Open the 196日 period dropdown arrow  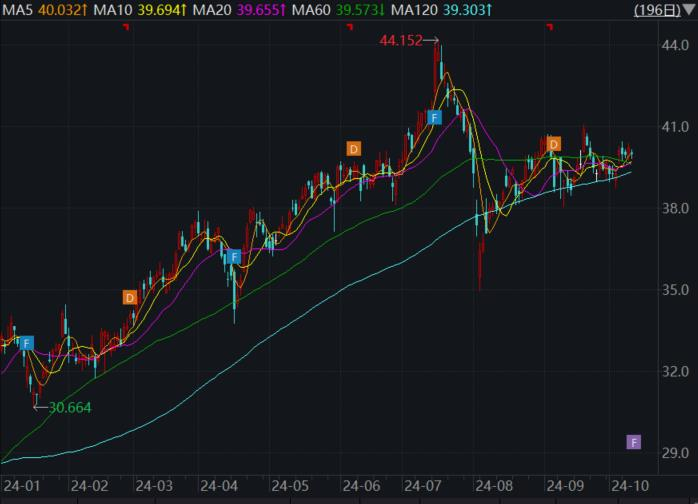tap(689, 9)
